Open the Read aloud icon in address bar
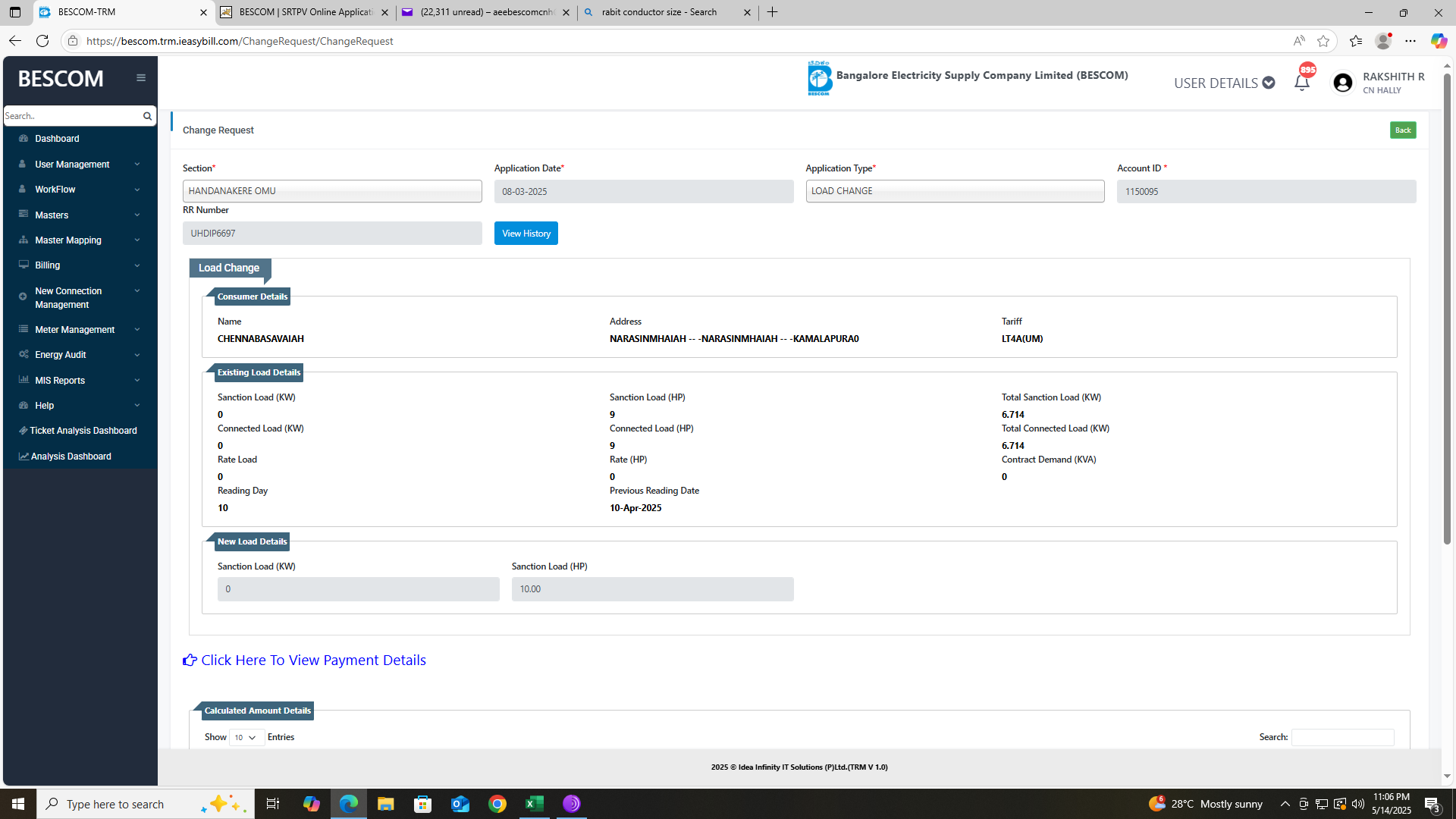1456x819 pixels. pyautogui.click(x=1299, y=41)
